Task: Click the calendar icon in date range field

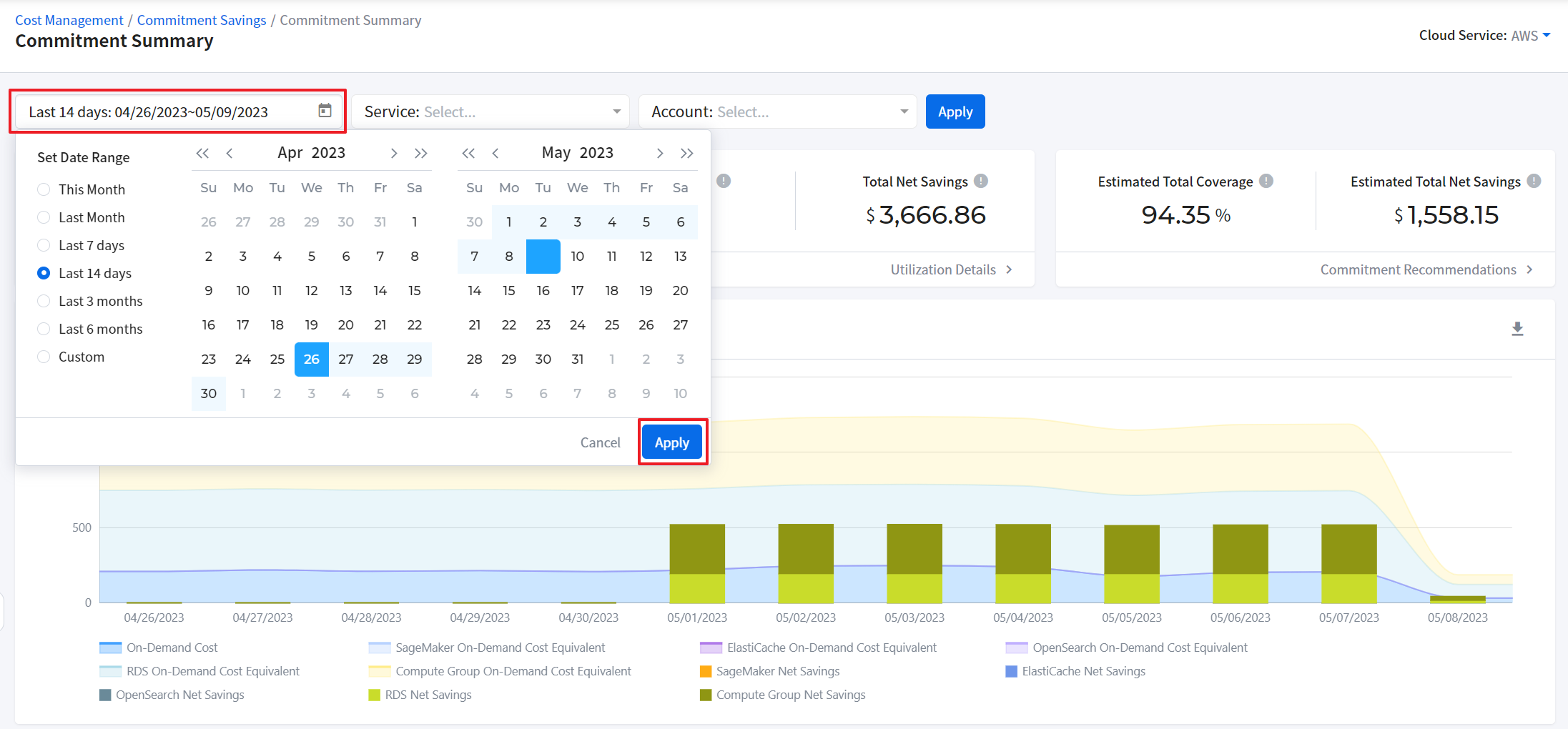Action: [x=325, y=111]
